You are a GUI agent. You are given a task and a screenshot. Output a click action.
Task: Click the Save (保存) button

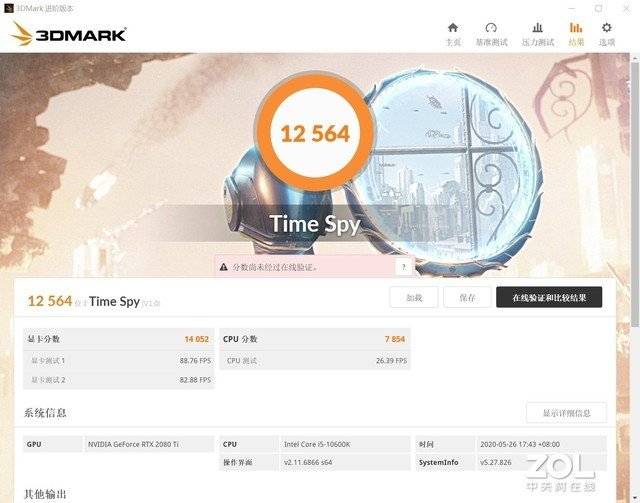coord(467,298)
